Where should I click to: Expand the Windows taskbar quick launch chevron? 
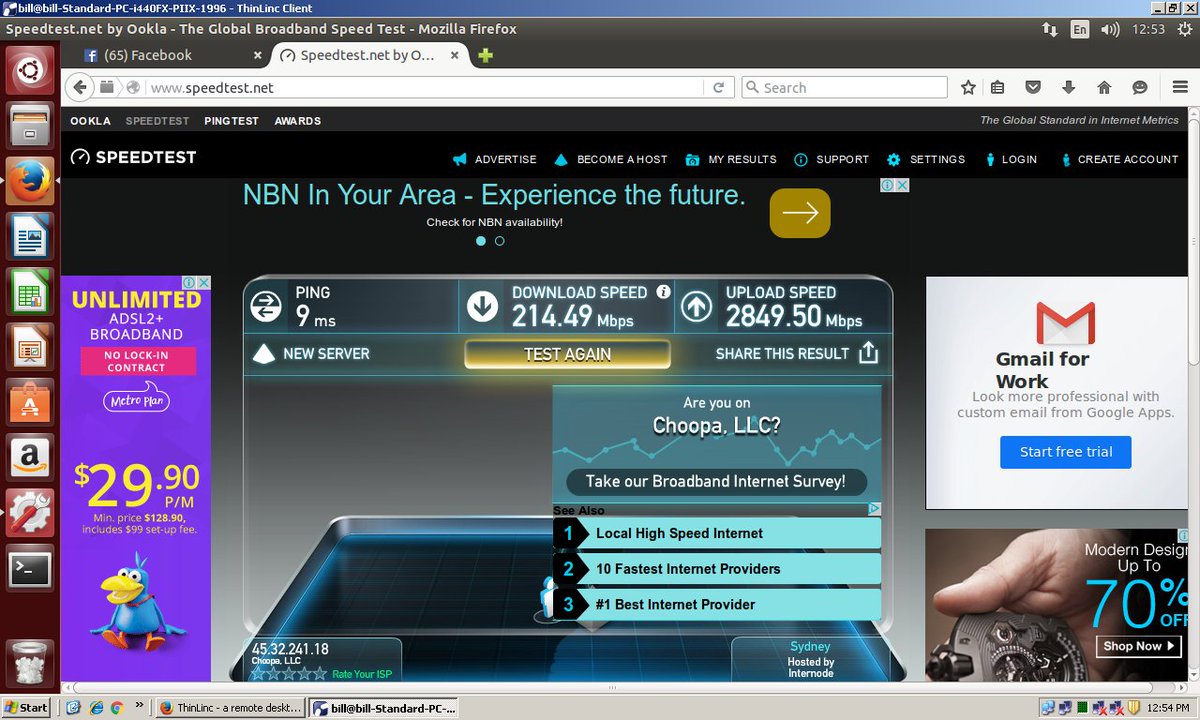[x=139, y=706]
